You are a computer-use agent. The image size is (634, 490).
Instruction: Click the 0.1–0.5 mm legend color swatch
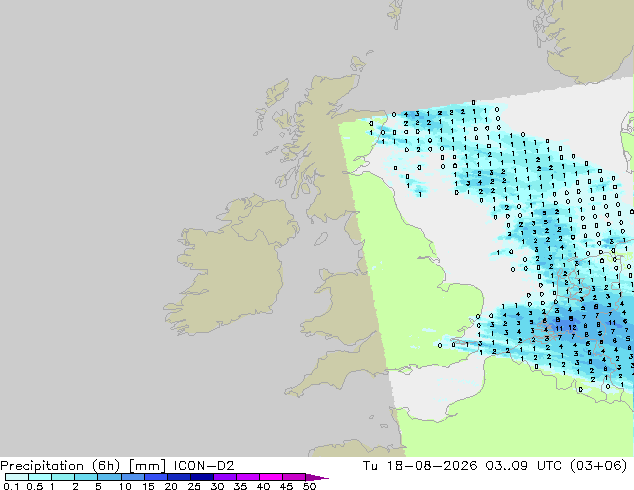(x=17, y=477)
